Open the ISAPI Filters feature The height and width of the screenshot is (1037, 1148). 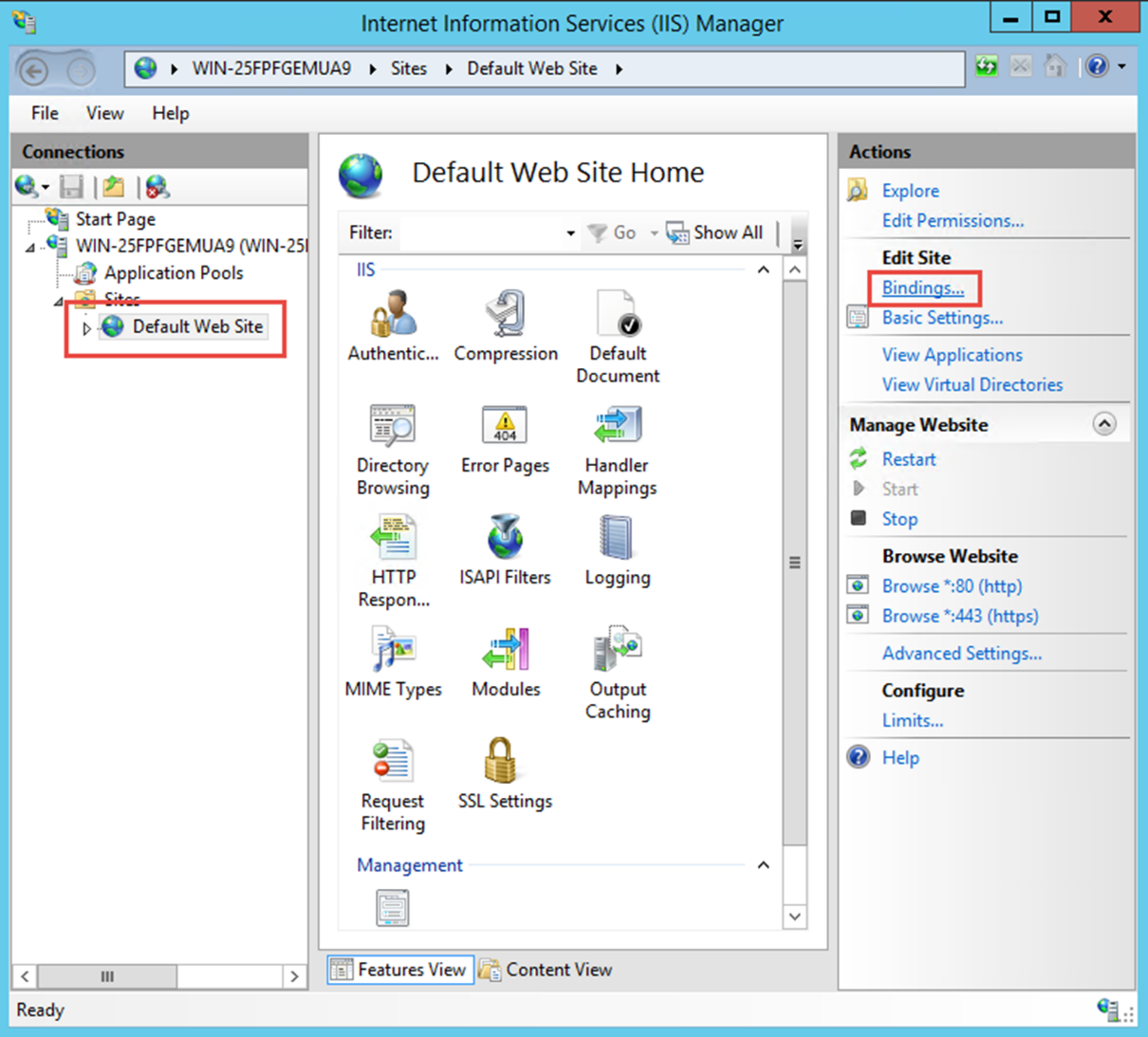click(x=505, y=550)
